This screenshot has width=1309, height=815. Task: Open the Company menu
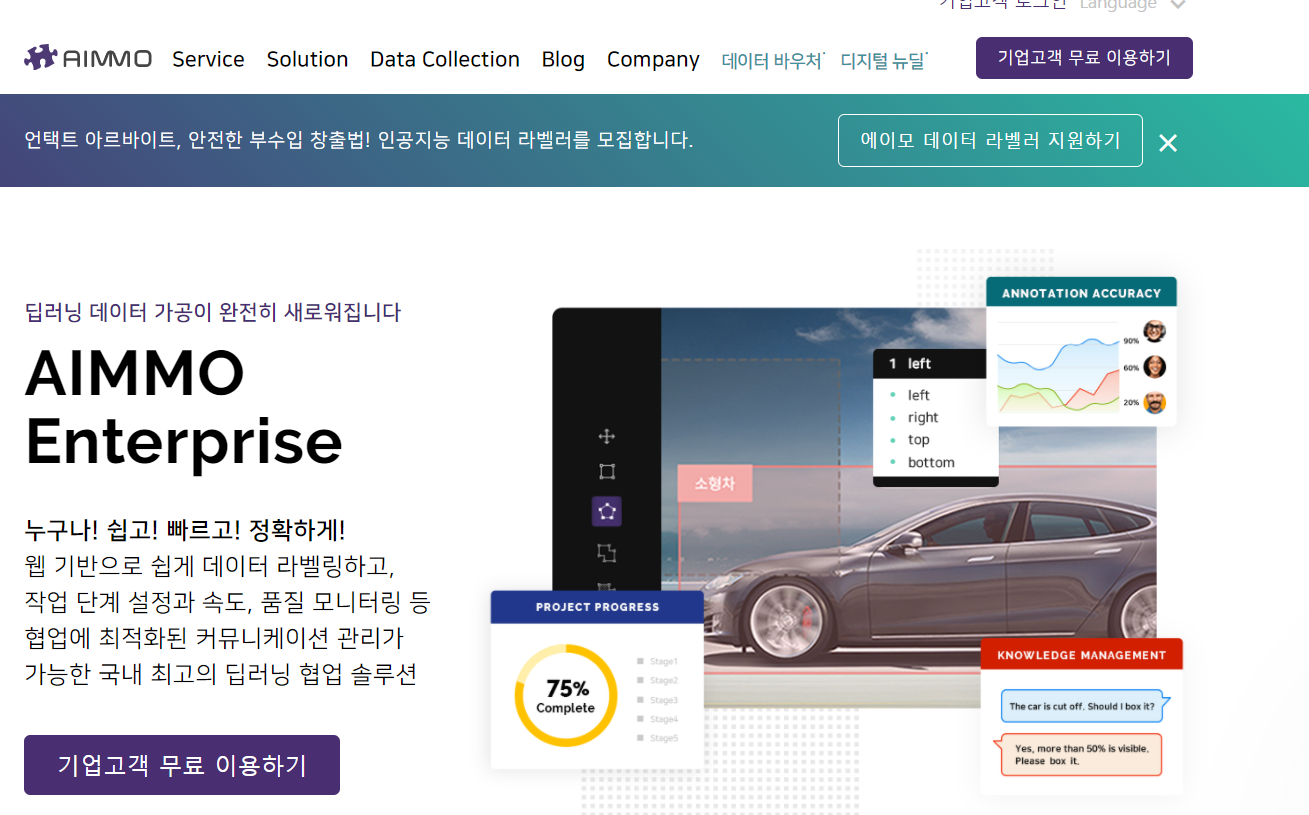click(x=653, y=59)
